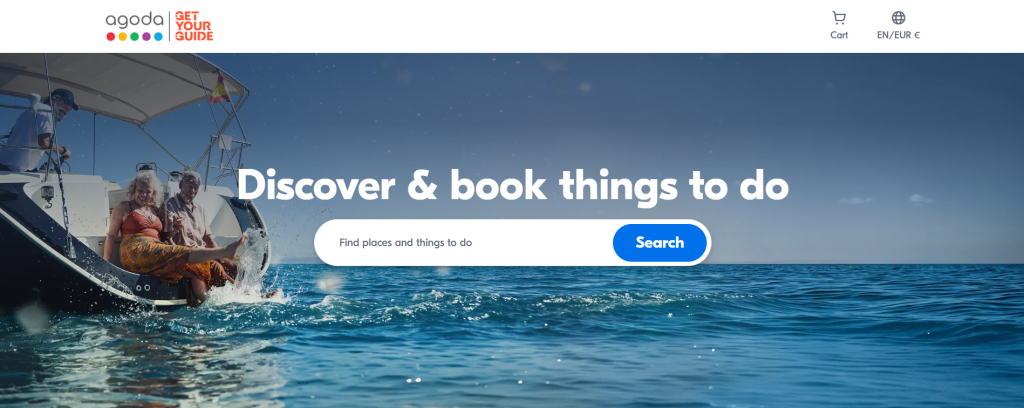Viewport: 1024px width, 408px height.
Task: Open the shopping Cart icon
Action: click(x=839, y=18)
